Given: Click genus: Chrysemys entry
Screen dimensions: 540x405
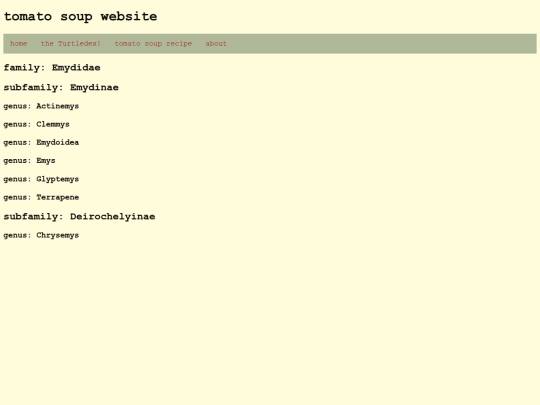Looking at the screenshot, I should pyautogui.click(x=41, y=235).
